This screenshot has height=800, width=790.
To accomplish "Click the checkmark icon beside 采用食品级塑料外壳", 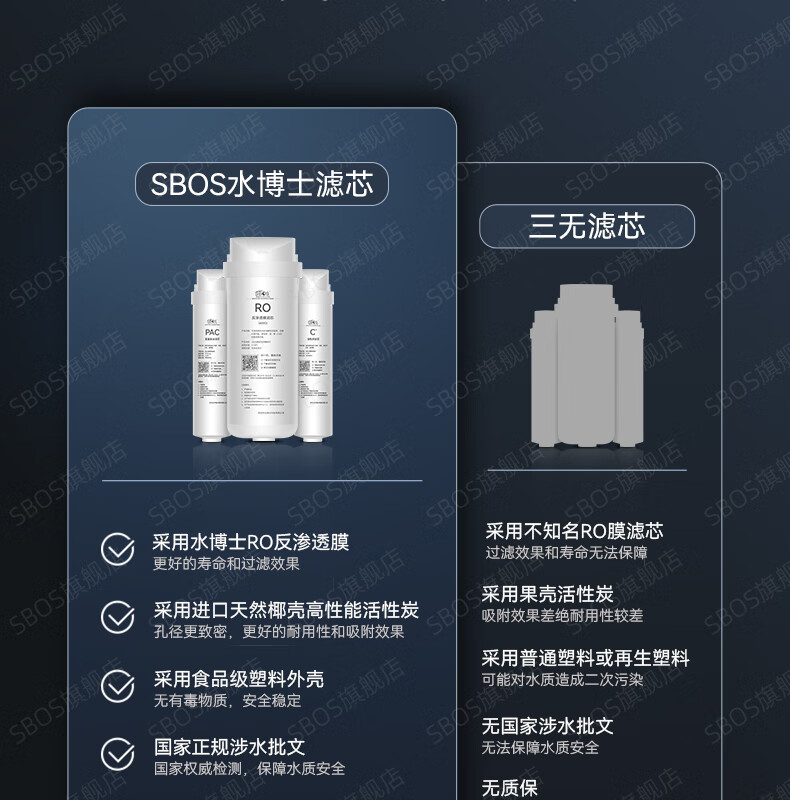I will pyautogui.click(x=118, y=686).
